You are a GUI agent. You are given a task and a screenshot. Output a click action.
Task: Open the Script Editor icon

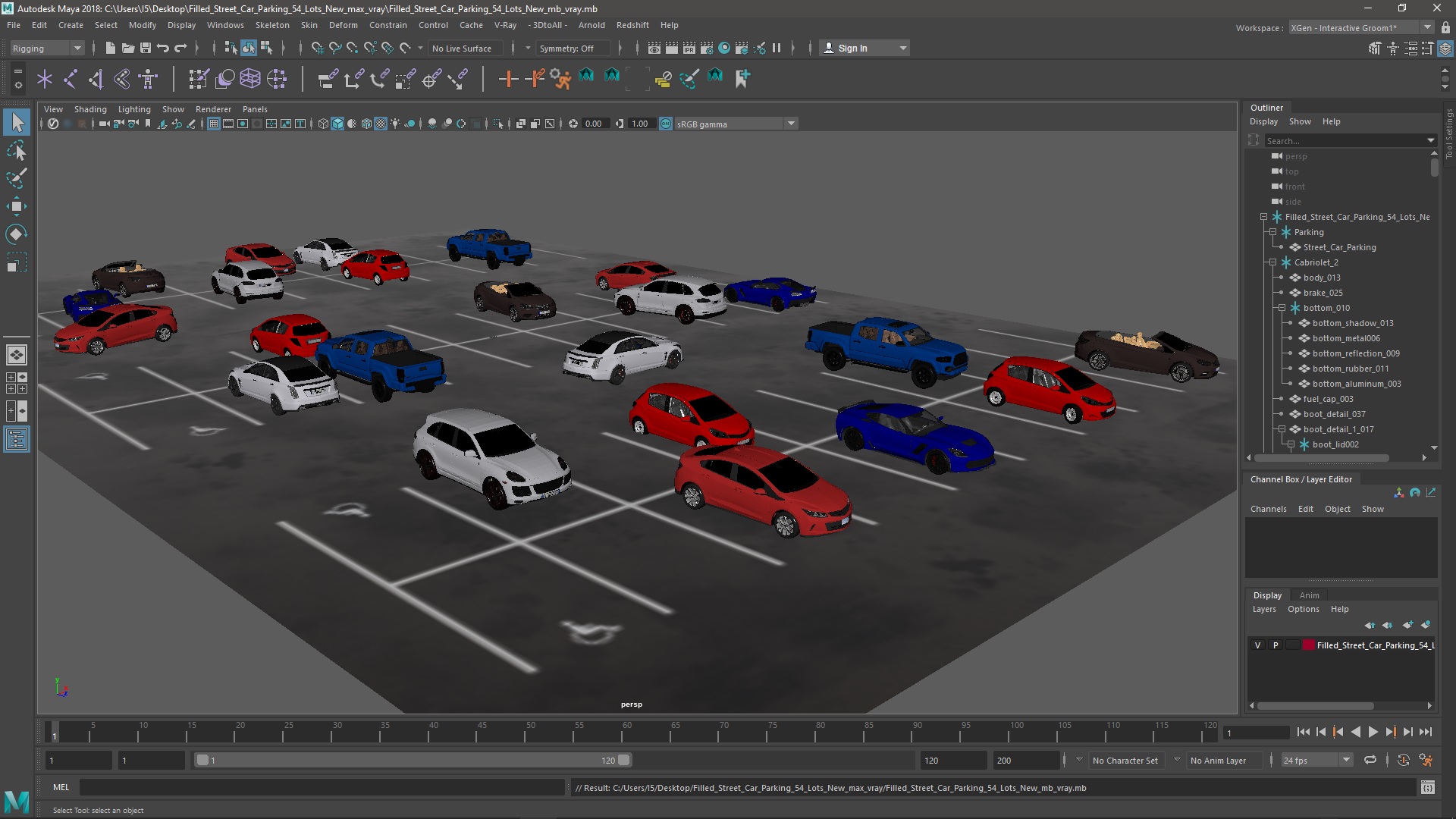click(1428, 788)
